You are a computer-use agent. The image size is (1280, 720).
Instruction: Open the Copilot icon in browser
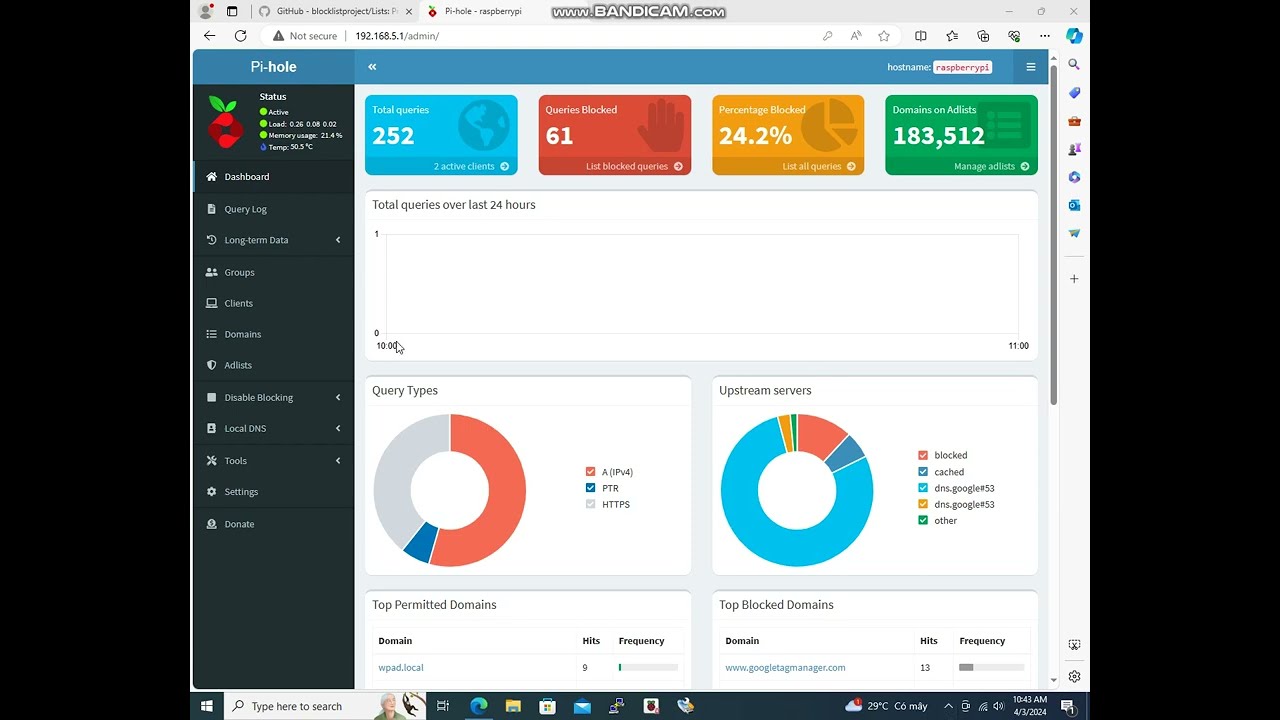click(1074, 36)
